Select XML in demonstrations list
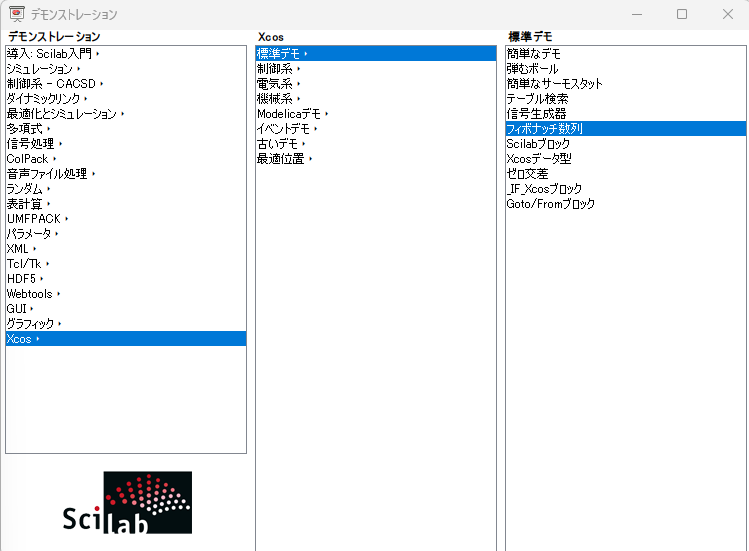Screen dimensions: 749x551 [126, 249]
